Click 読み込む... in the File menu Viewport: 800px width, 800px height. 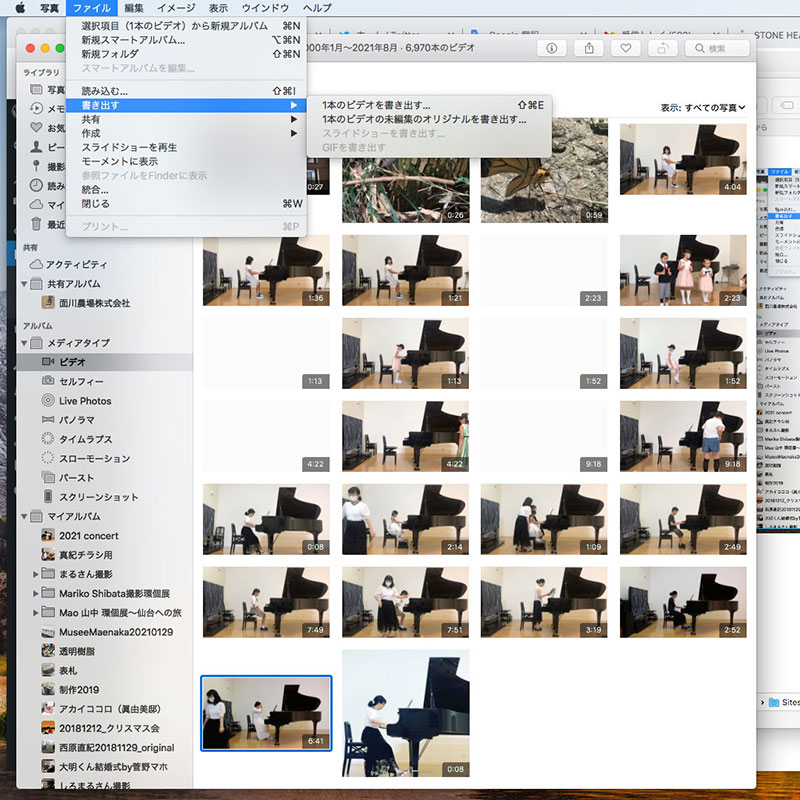point(102,91)
